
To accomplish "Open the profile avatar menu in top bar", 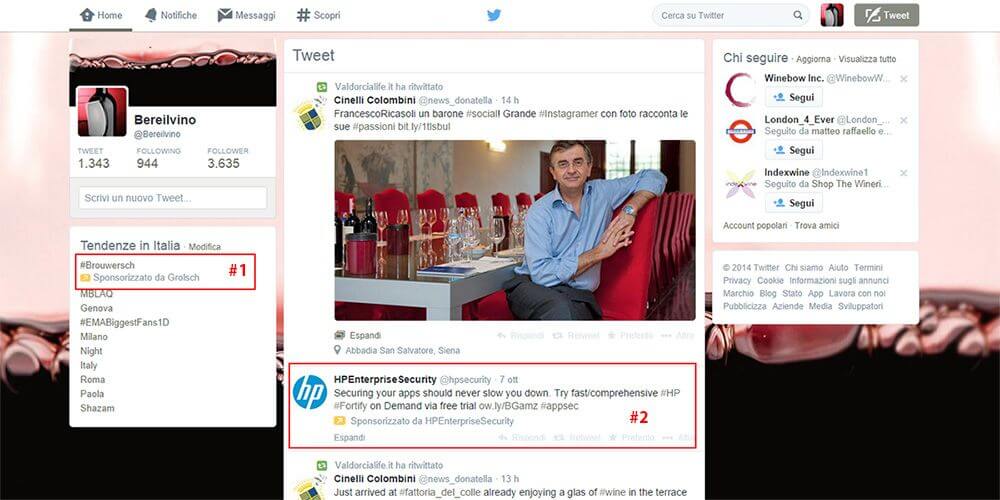I will click(832, 15).
